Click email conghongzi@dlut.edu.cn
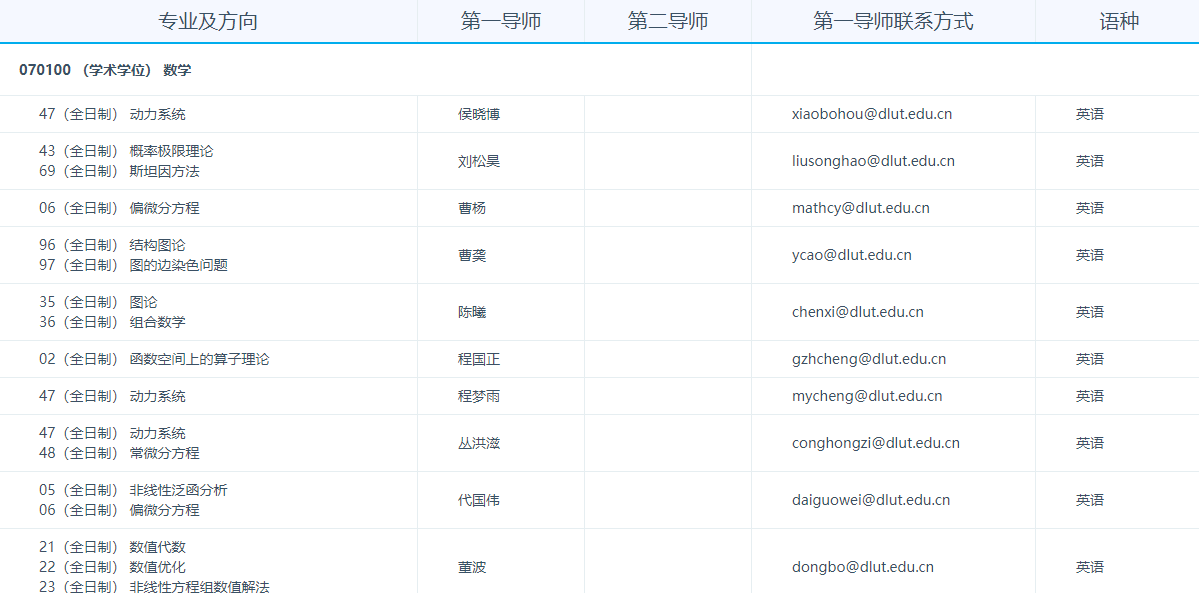The width and height of the screenshot is (1199, 593). pos(876,443)
